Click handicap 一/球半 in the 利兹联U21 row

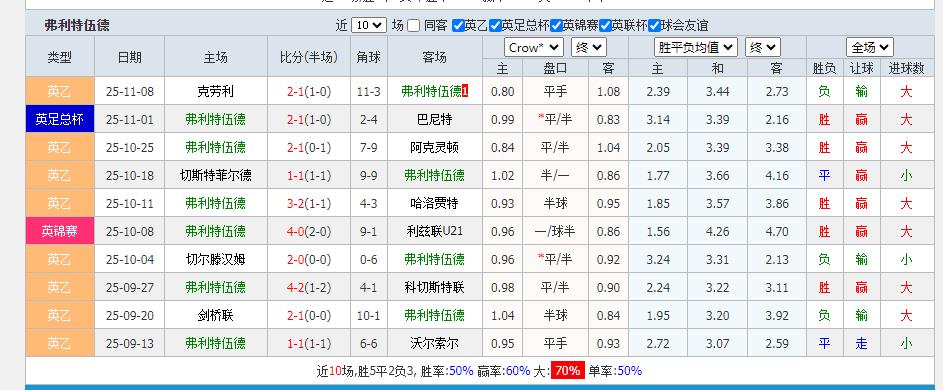point(555,231)
